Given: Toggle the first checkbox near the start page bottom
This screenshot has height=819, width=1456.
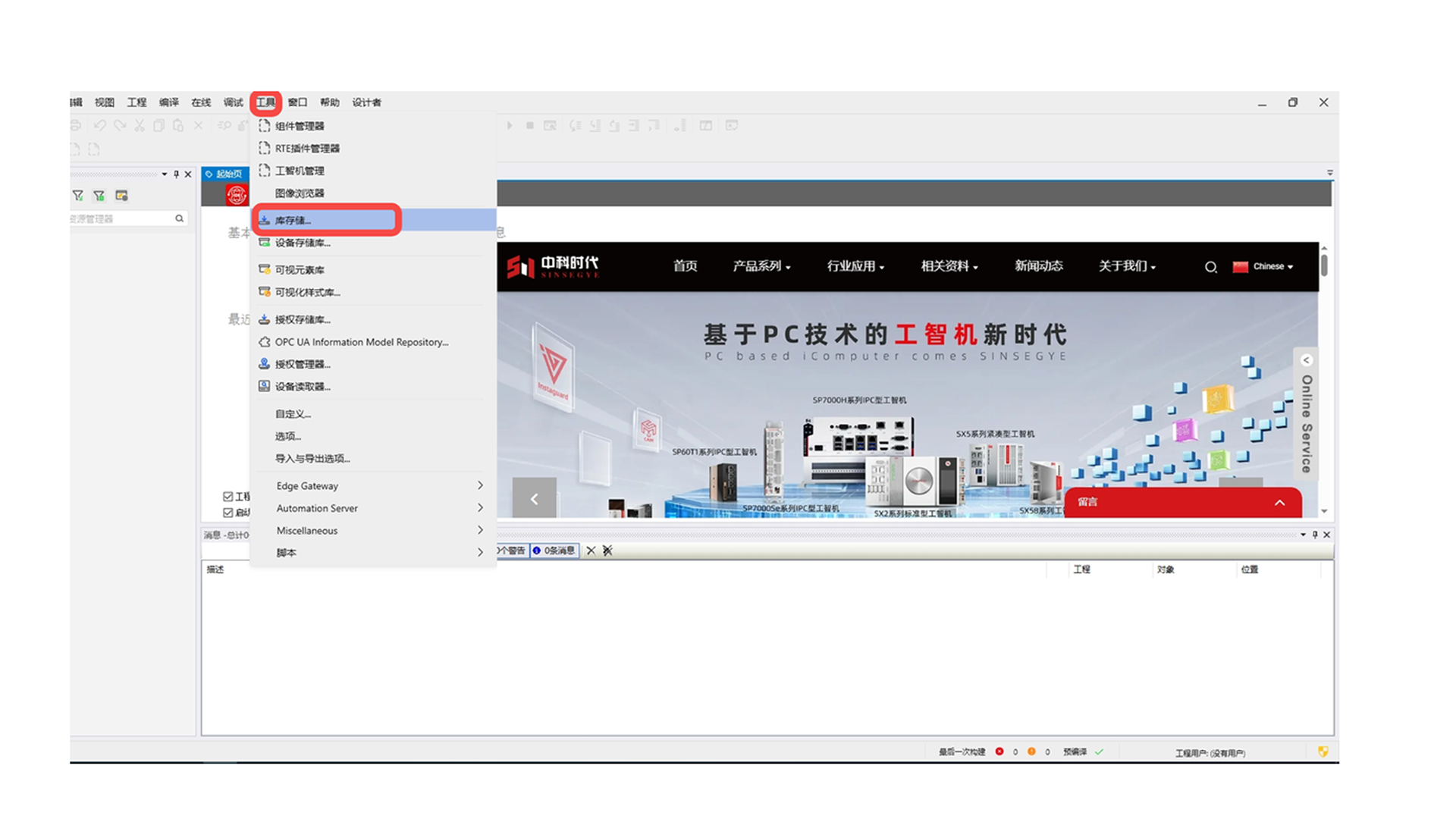Looking at the screenshot, I should [x=227, y=497].
